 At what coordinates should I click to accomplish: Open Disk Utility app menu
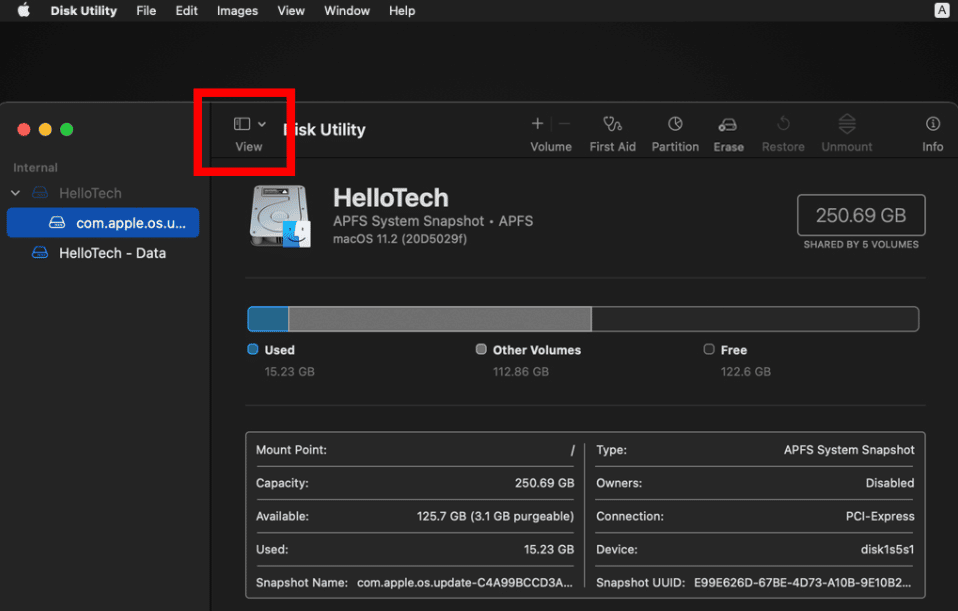pyautogui.click(x=83, y=10)
